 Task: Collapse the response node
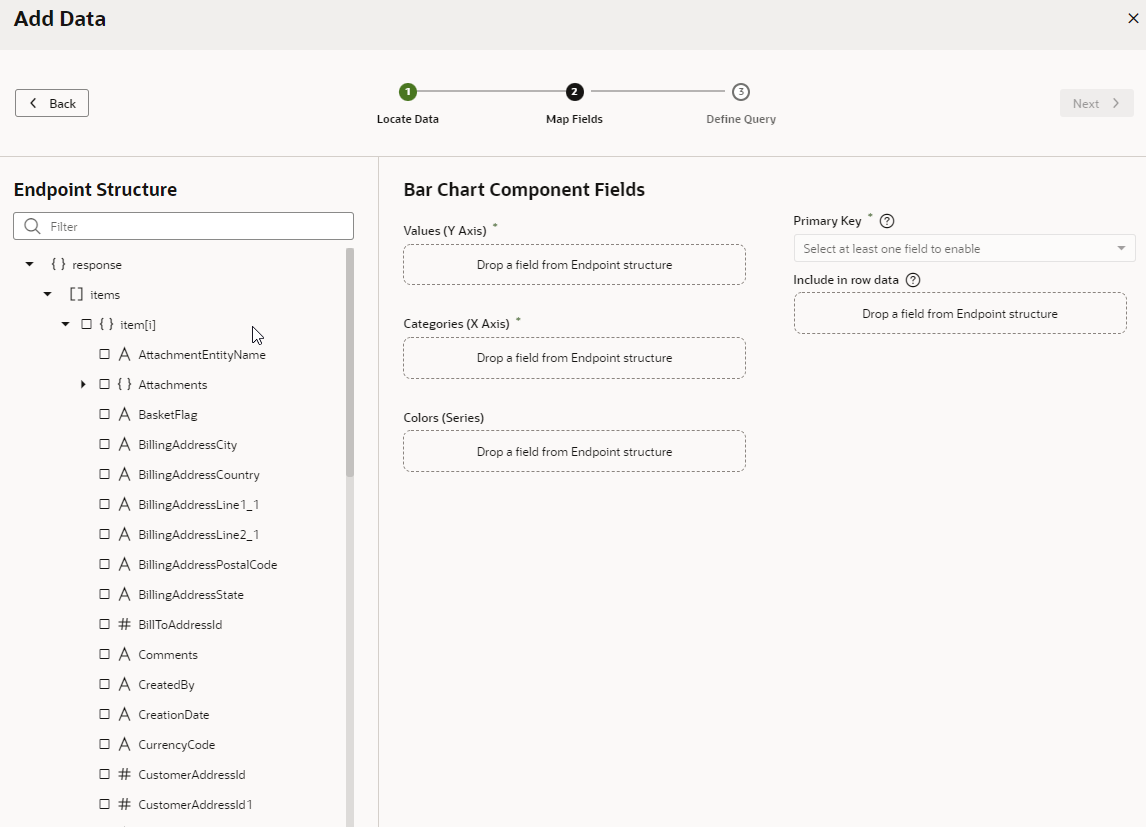[x=29, y=264]
